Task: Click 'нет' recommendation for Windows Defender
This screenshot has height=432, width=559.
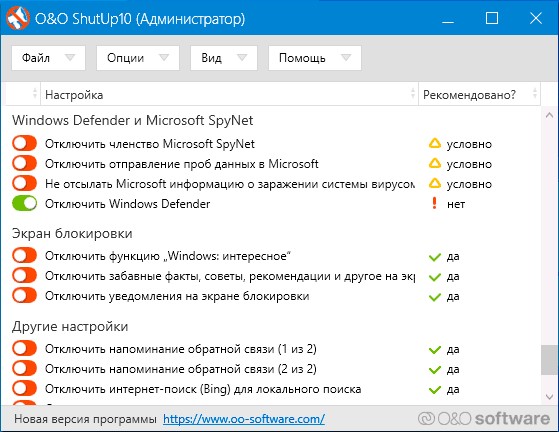Action: [x=456, y=204]
